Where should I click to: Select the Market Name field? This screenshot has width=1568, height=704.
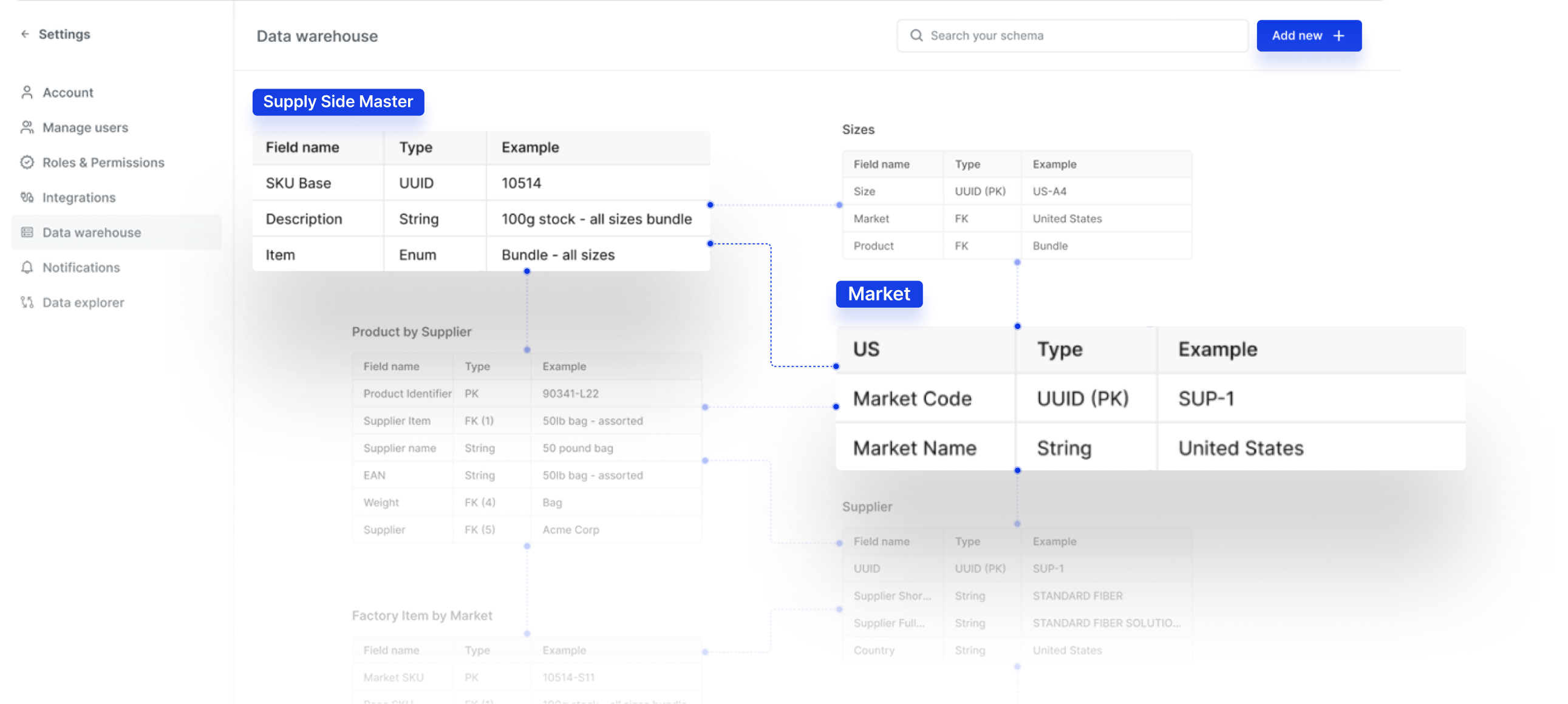914,448
